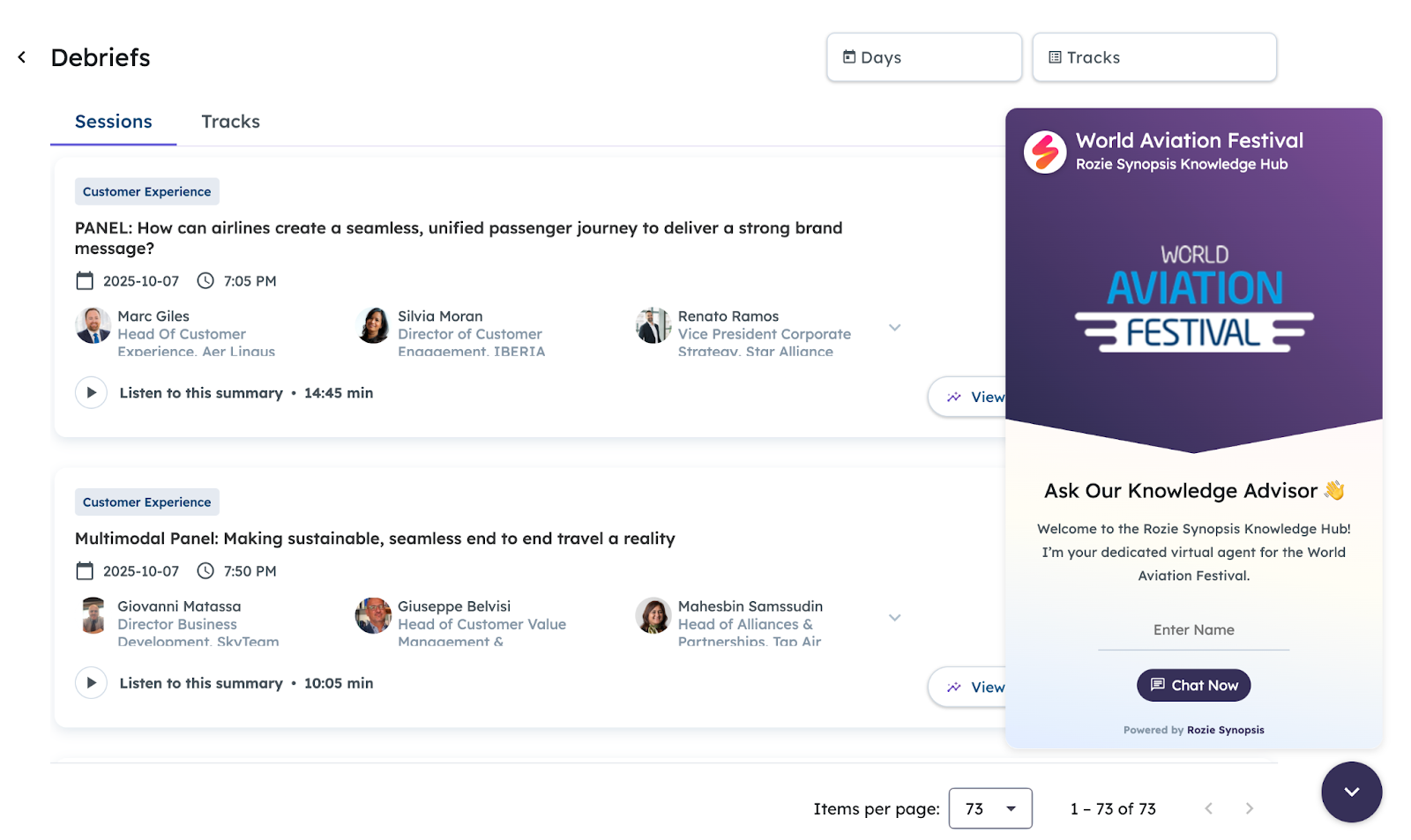Select Giuseppe Belvisi speaker name

coord(454,606)
